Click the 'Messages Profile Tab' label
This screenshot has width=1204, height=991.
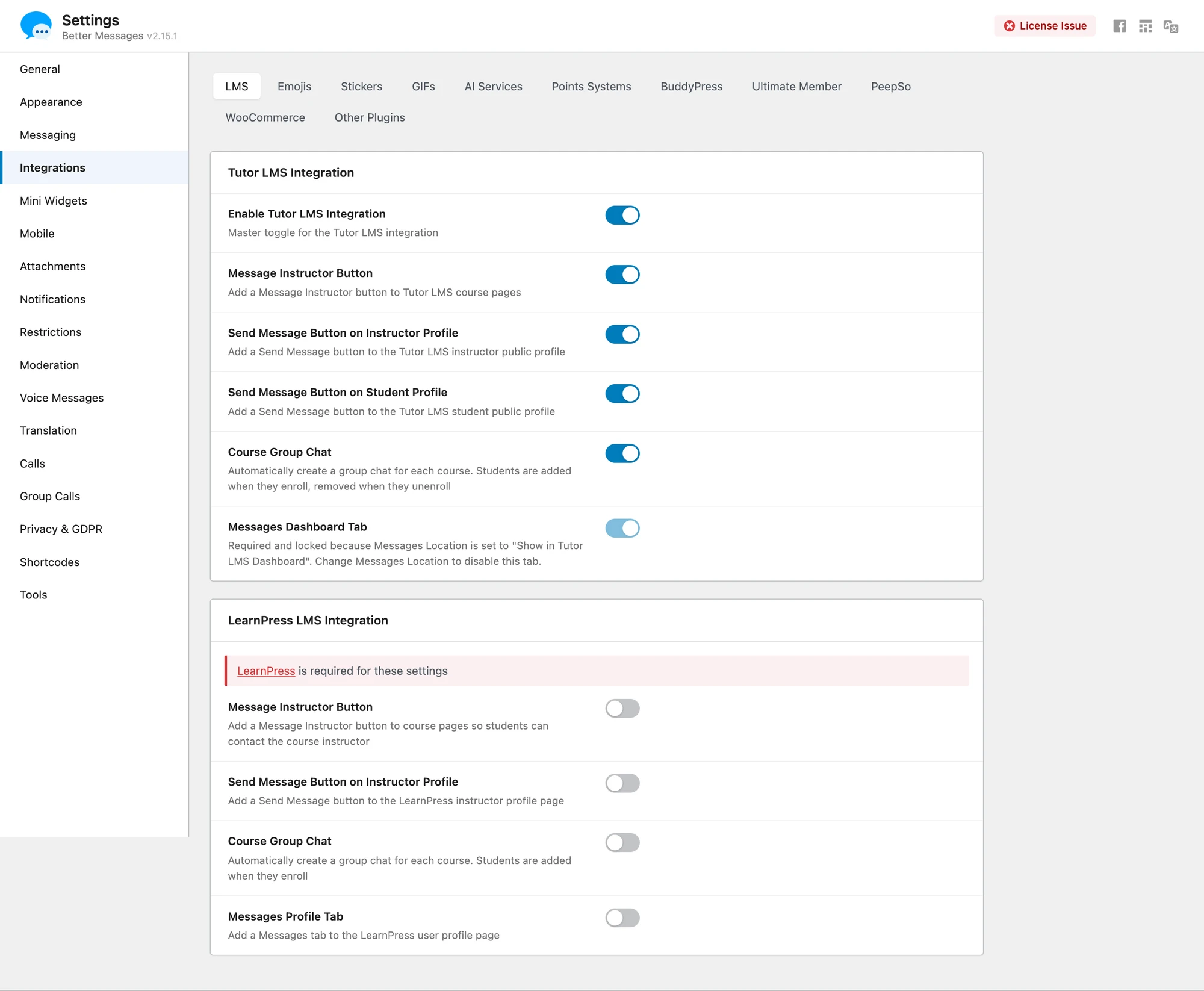[285, 916]
